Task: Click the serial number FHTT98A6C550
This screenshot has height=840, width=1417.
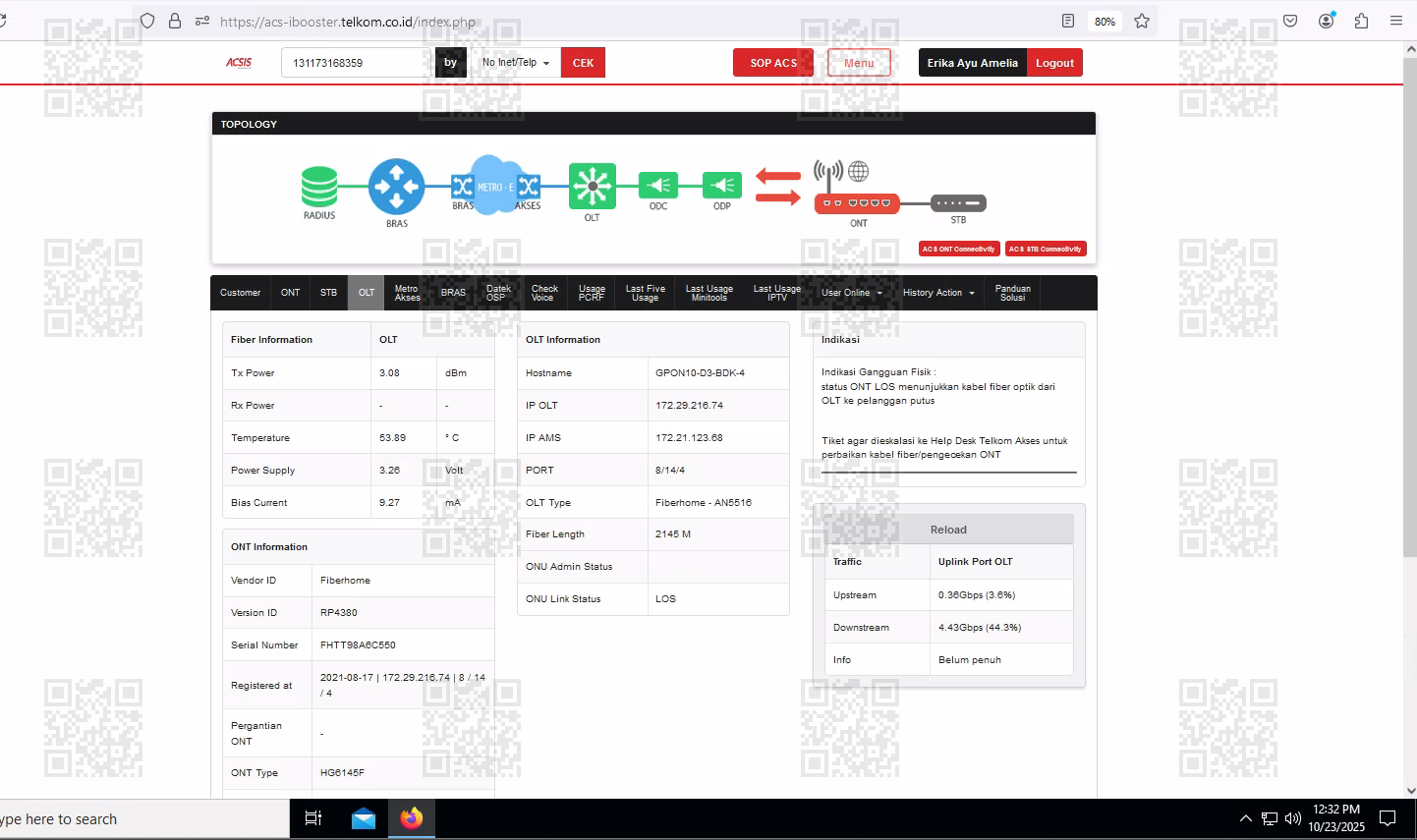Action: [358, 645]
